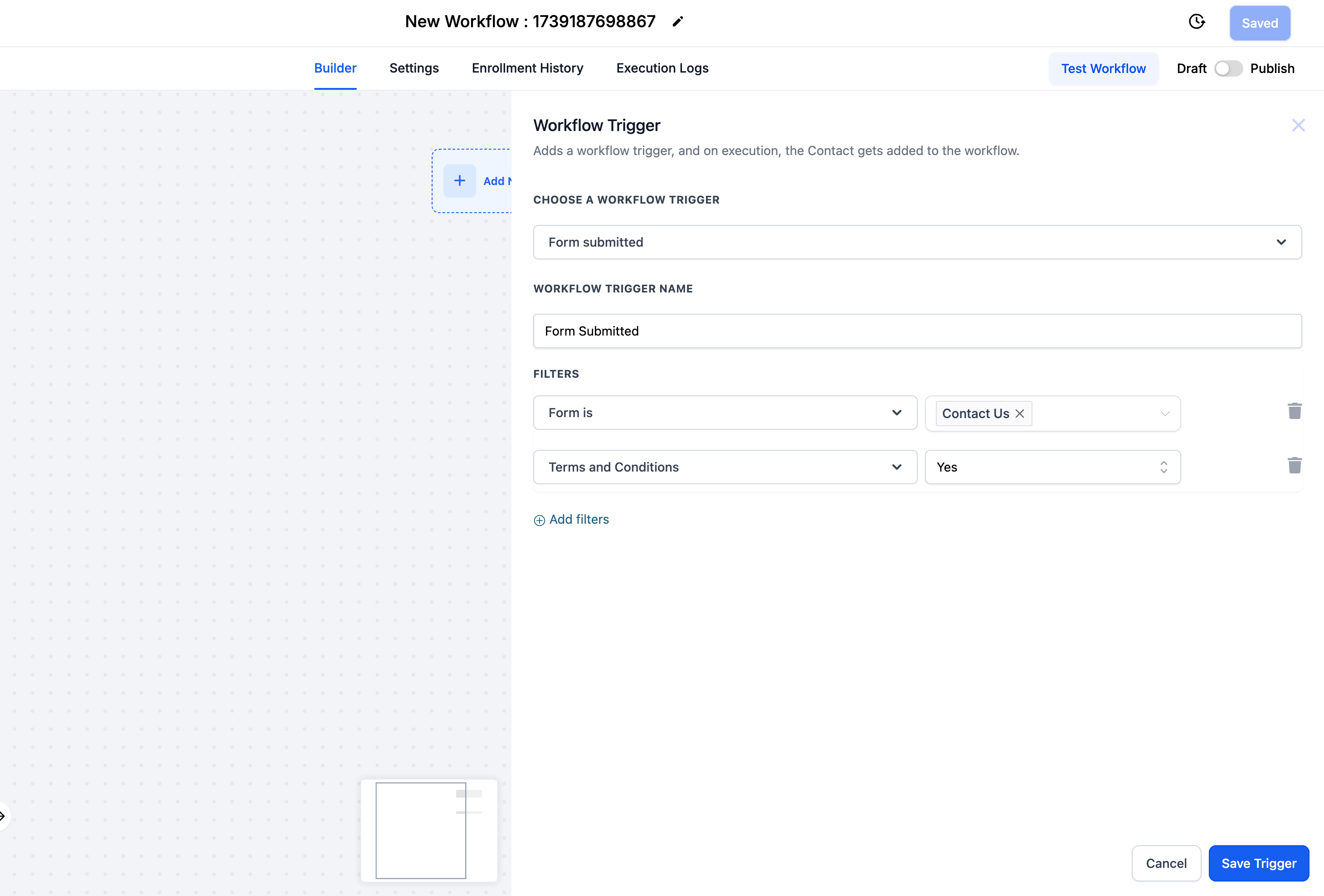
Task: Close the Workflow Trigger panel
Action: tap(1298, 125)
